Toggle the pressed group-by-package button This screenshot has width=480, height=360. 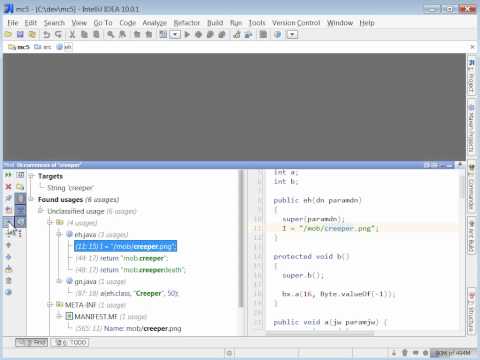[x=20, y=199]
